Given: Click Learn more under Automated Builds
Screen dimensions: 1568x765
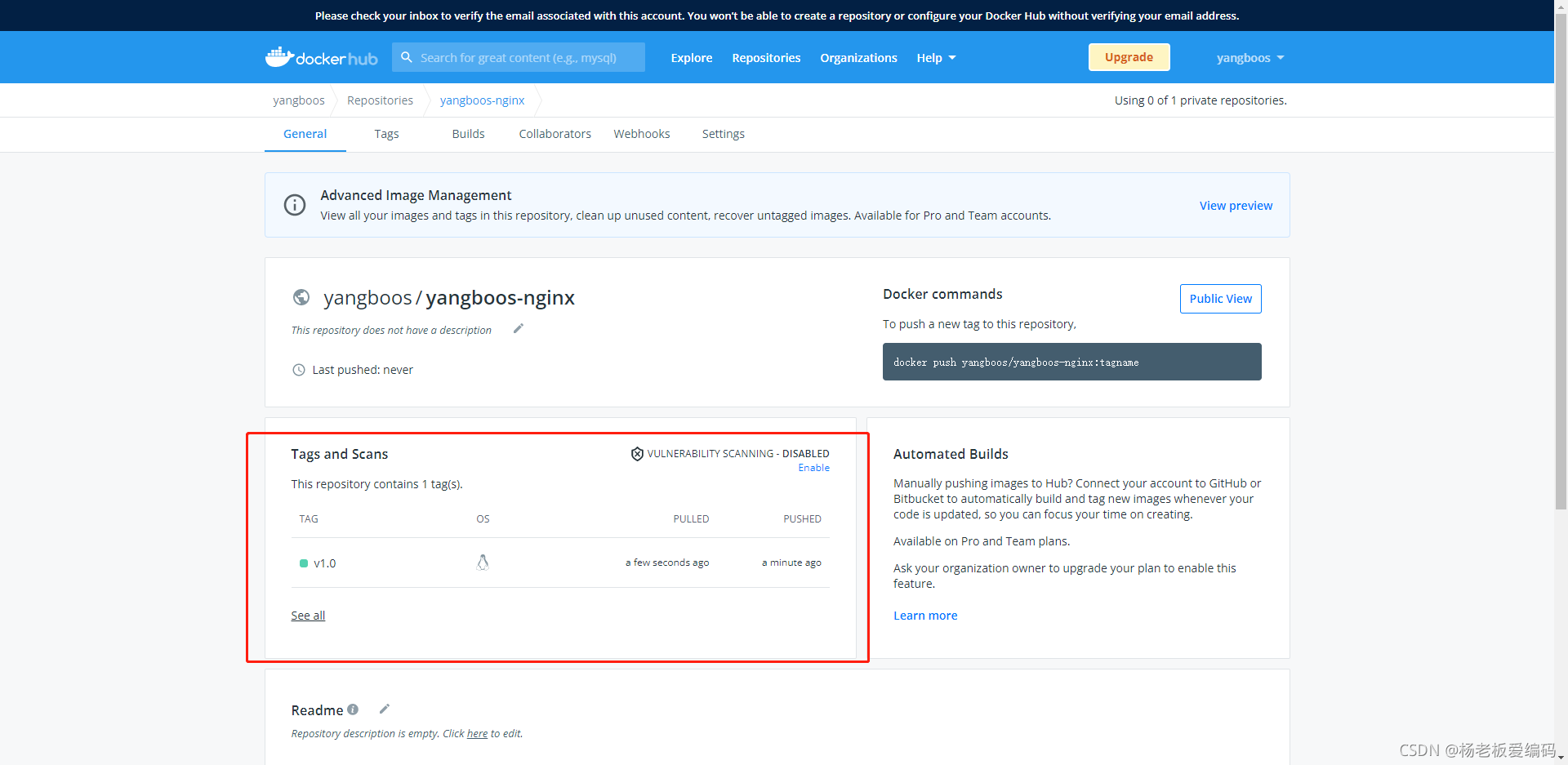Looking at the screenshot, I should [x=925, y=616].
